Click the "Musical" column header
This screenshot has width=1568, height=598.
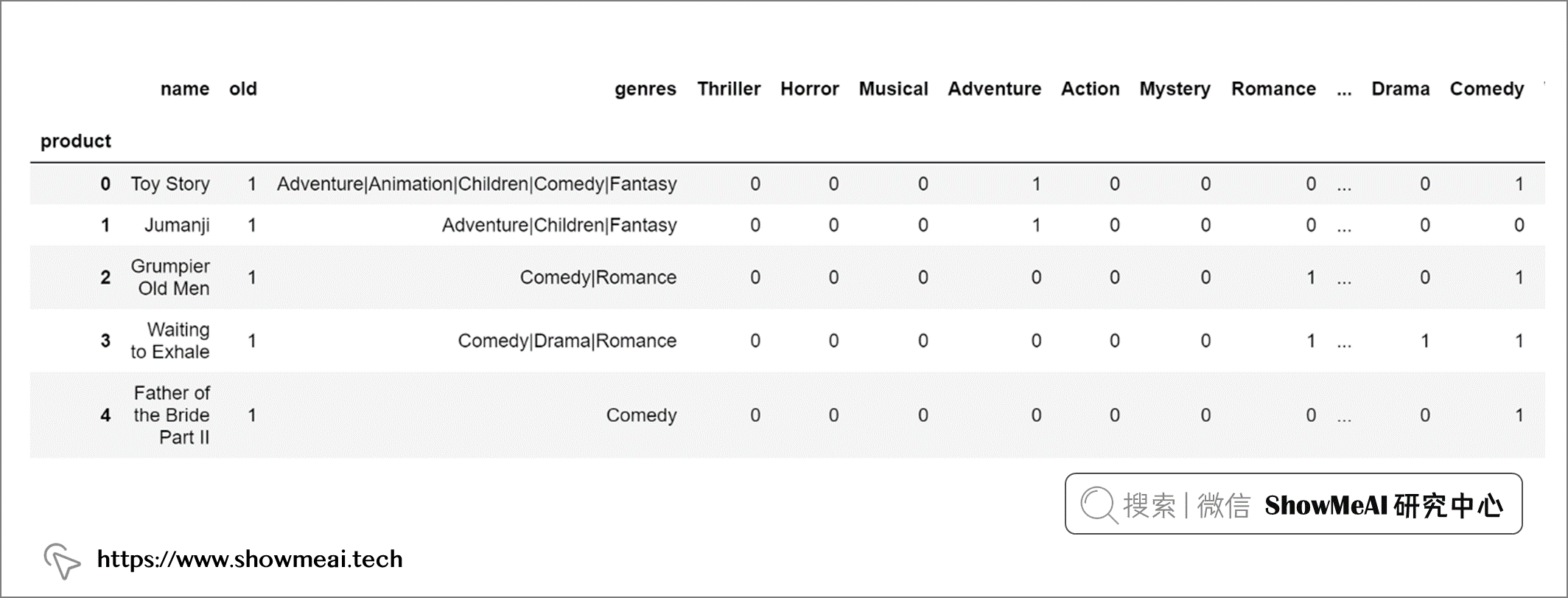point(894,89)
